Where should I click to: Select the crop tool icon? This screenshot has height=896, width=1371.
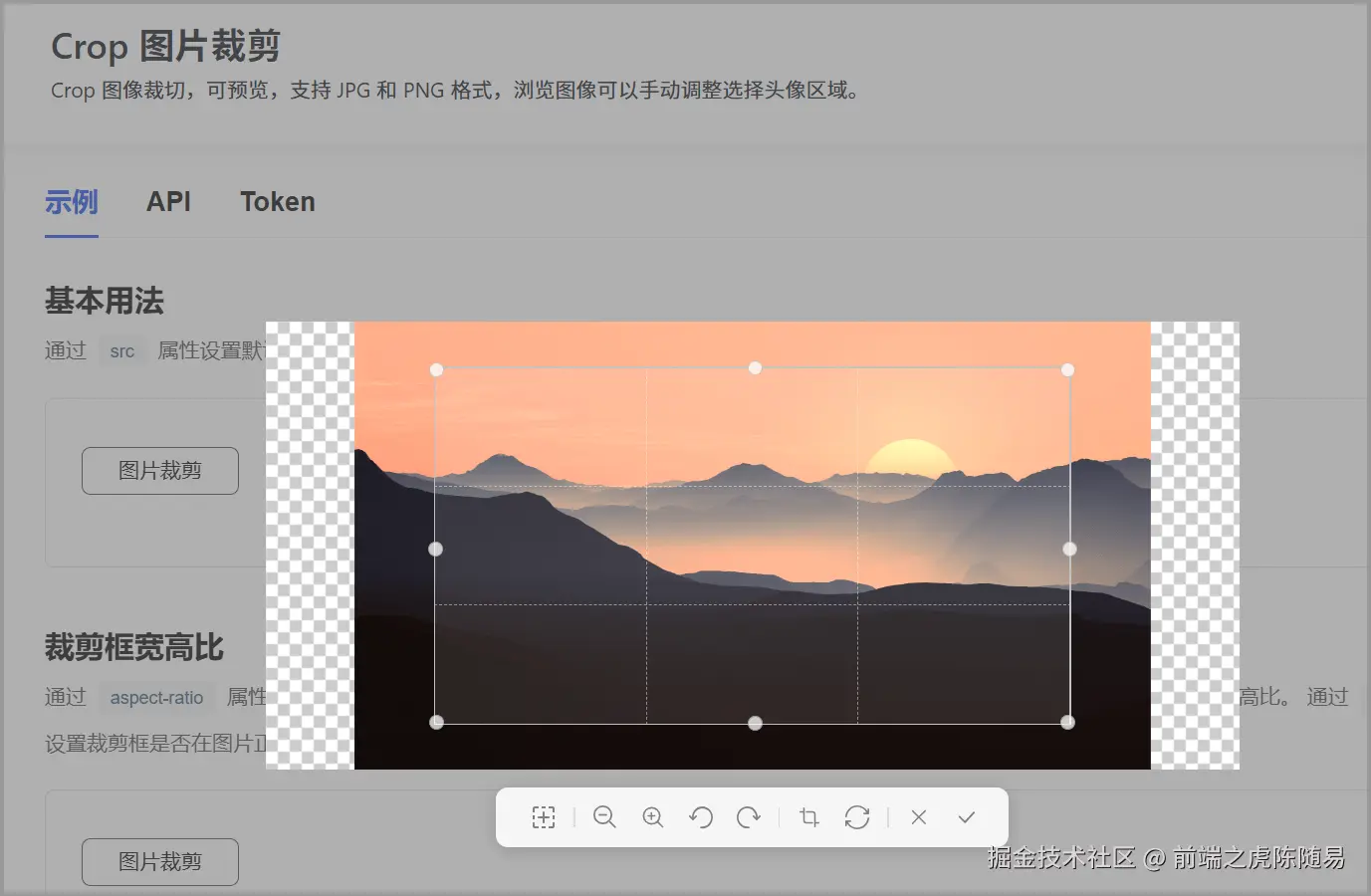(x=809, y=817)
